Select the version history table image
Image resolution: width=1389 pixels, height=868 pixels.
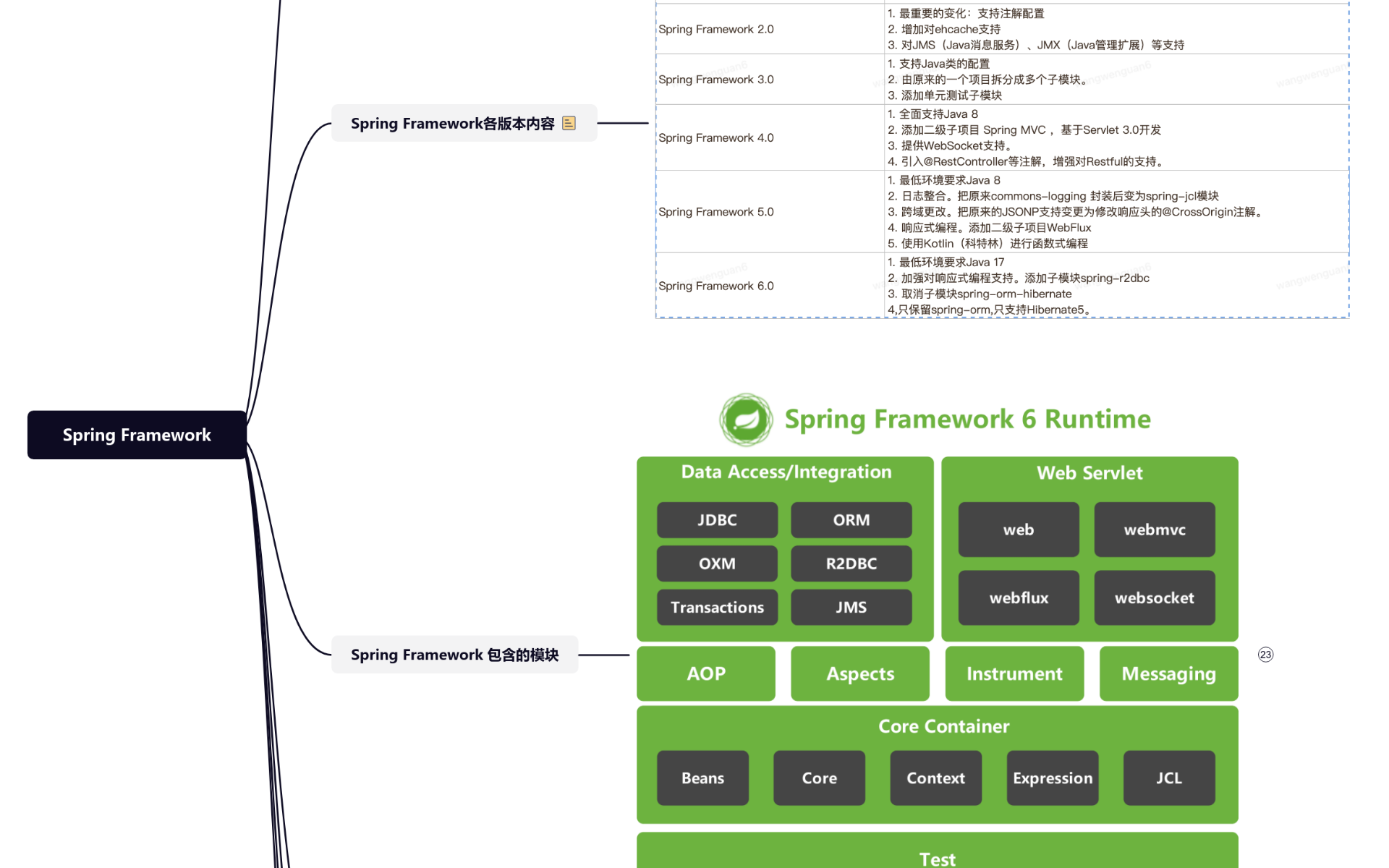(1001, 161)
